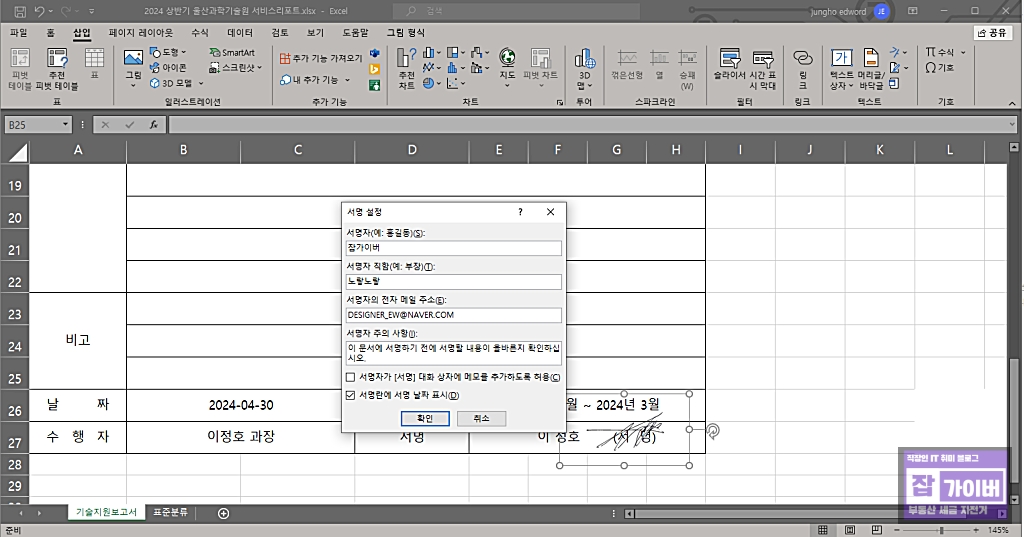Toggle 서명란에 서명 날짜 표시 checkbox

(x=351, y=395)
